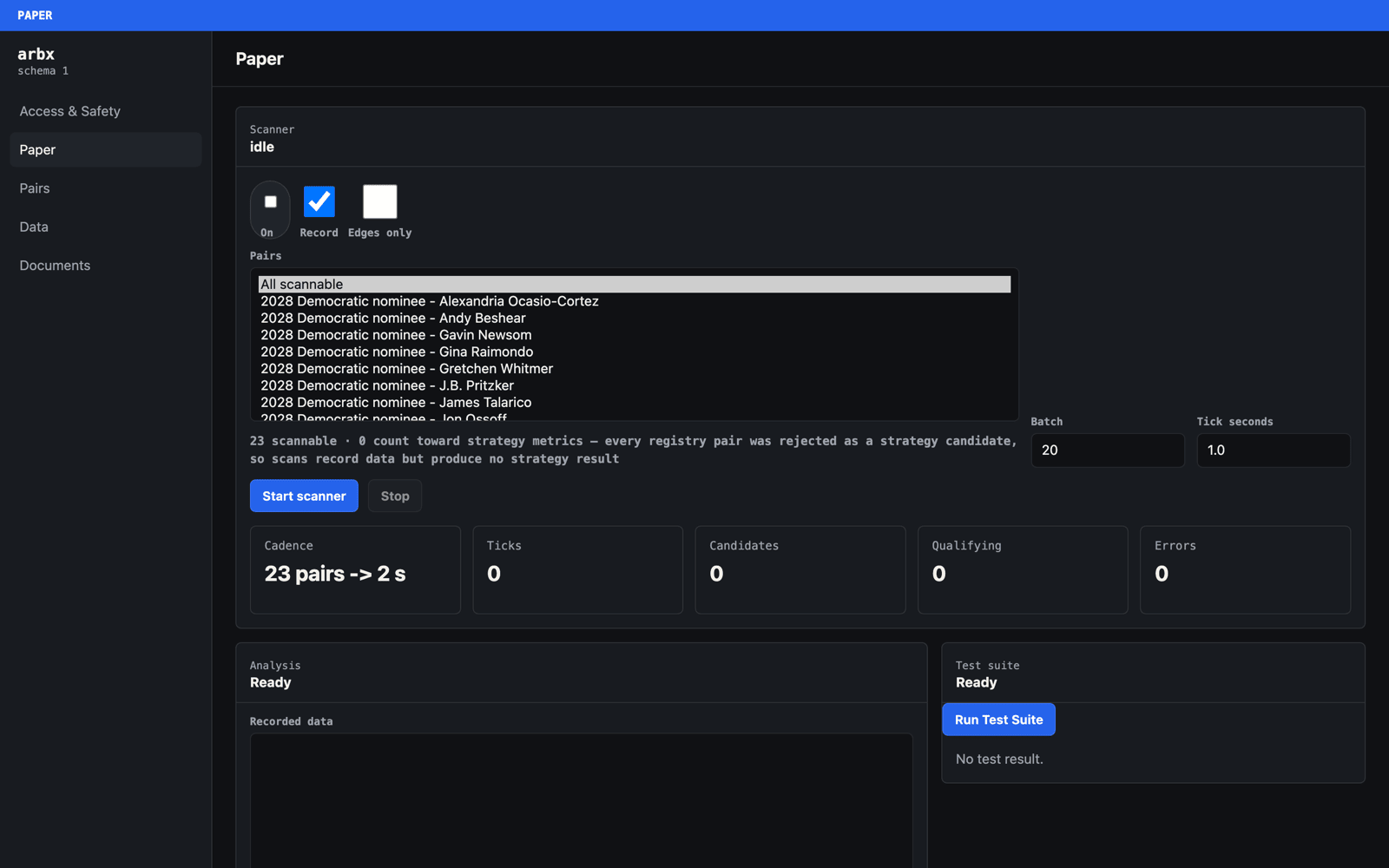
Task: Open the Data page
Action: click(106, 227)
